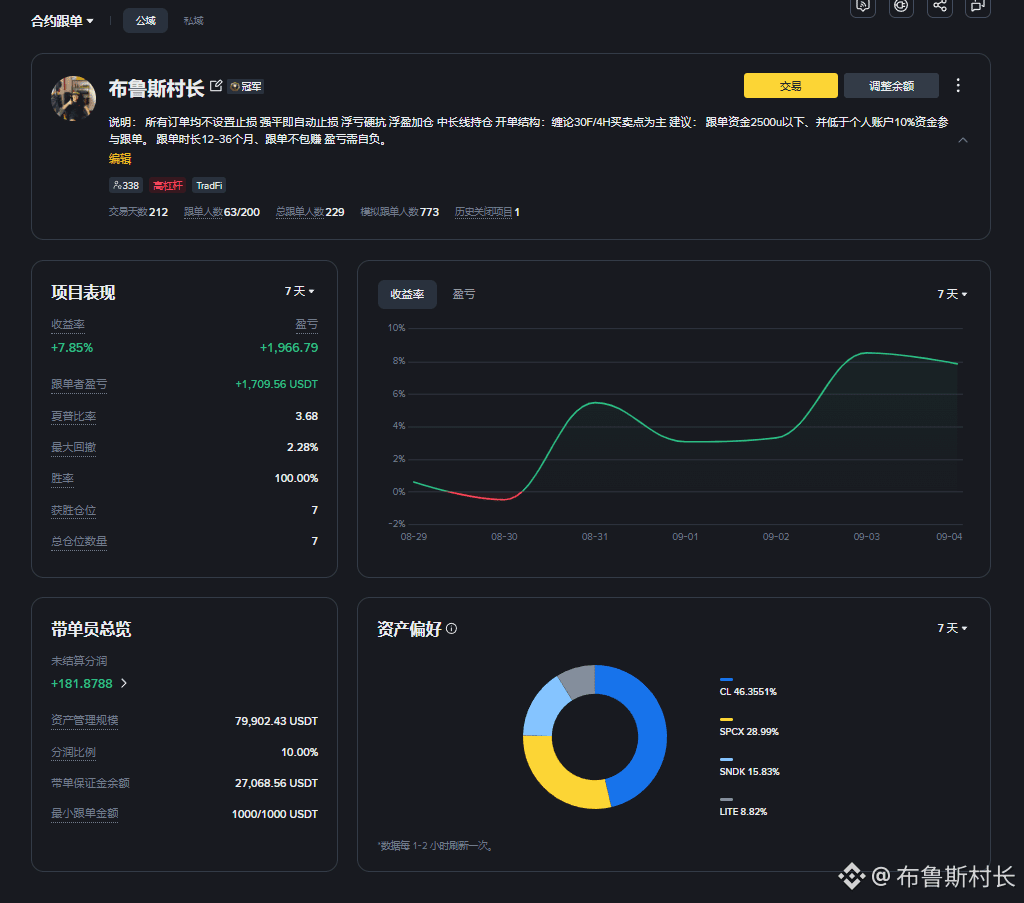Image resolution: width=1024 pixels, height=903 pixels.
Task: Click the feed subscription icon
Action: 863,6
